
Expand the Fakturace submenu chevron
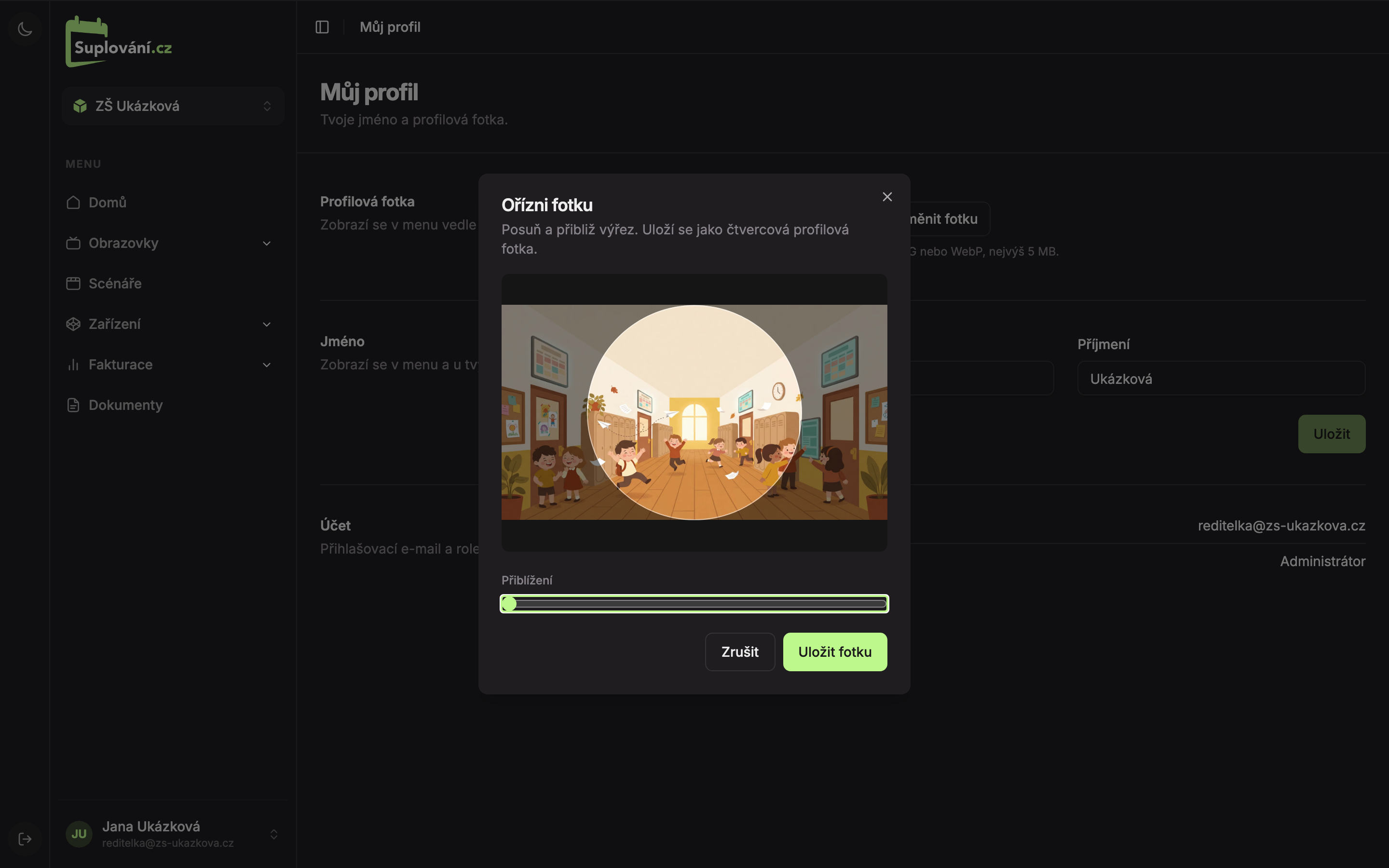(x=267, y=365)
